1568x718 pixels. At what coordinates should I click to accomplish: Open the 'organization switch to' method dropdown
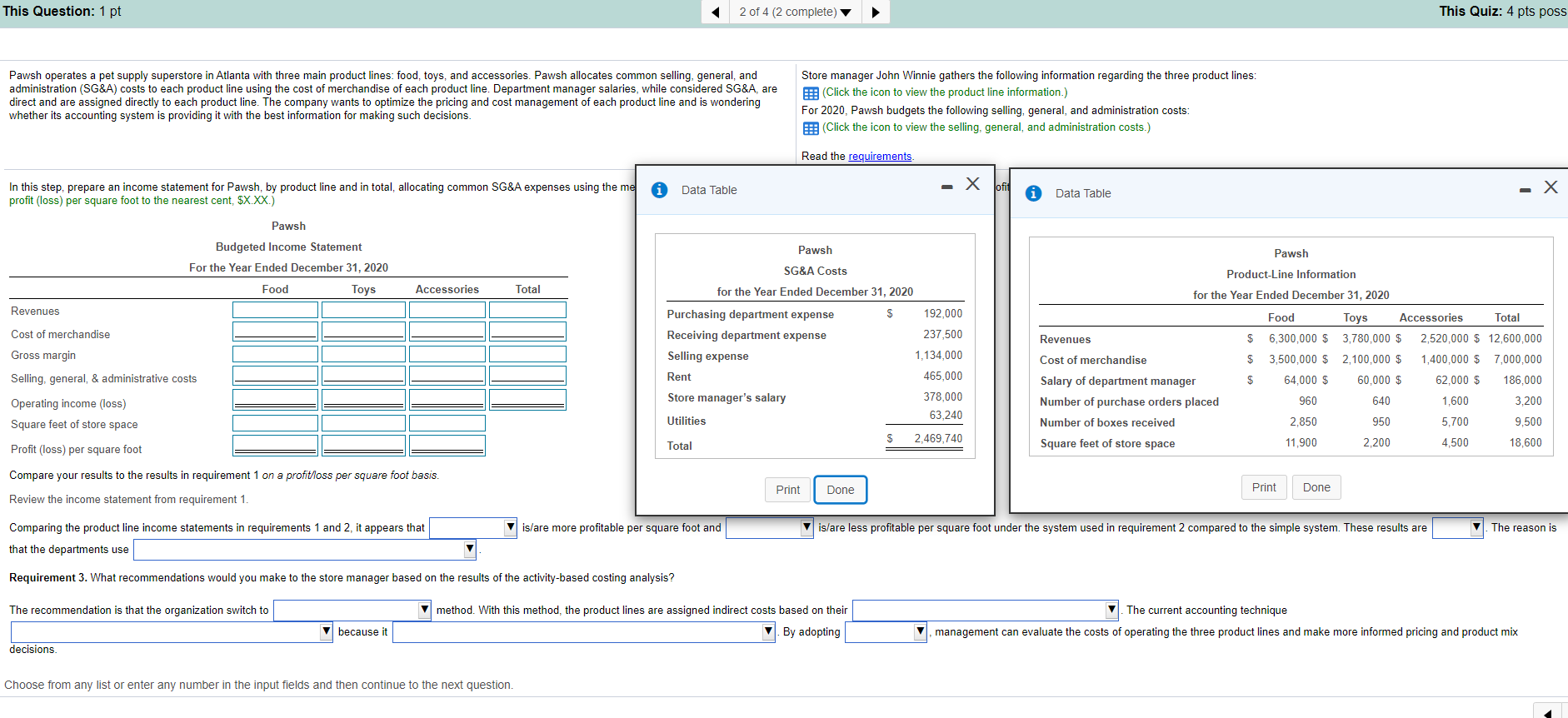[352, 611]
